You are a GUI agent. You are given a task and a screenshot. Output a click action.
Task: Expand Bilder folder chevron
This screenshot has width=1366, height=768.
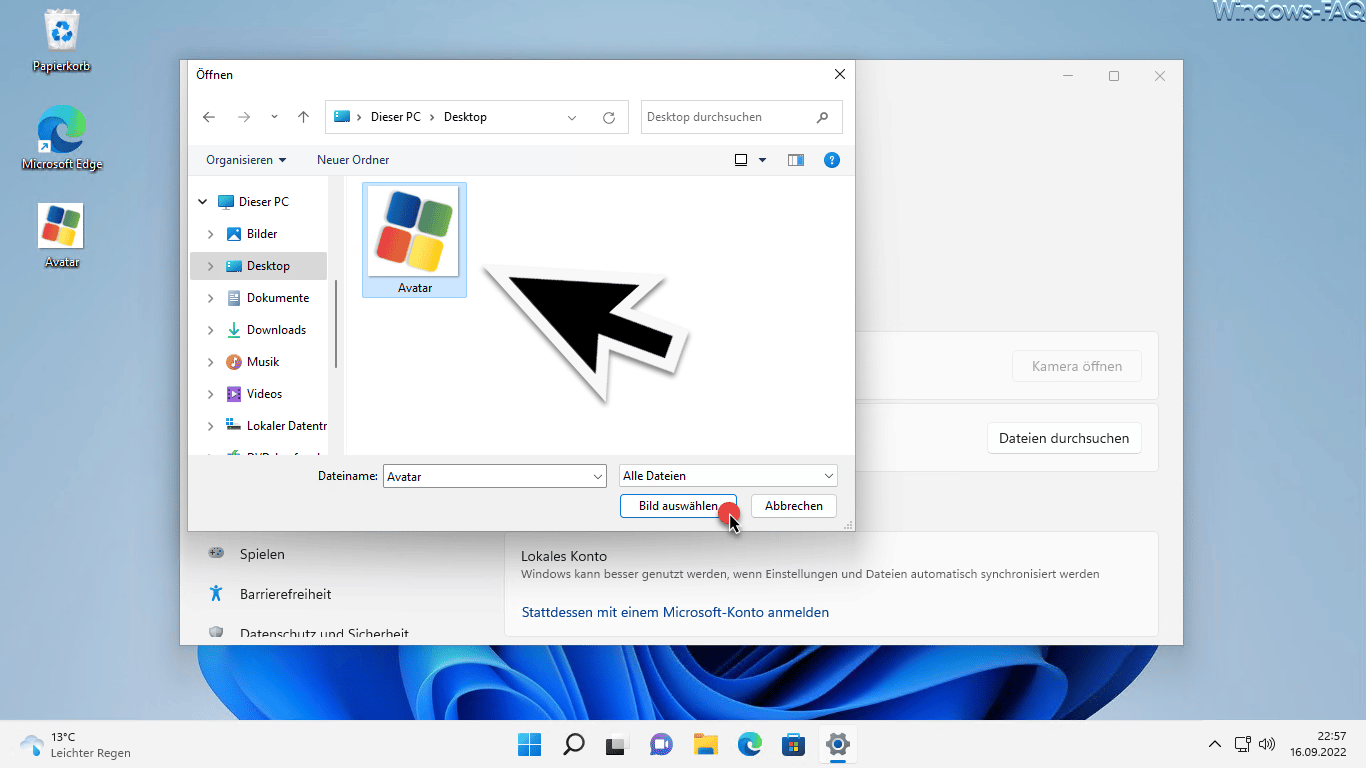[x=210, y=234]
